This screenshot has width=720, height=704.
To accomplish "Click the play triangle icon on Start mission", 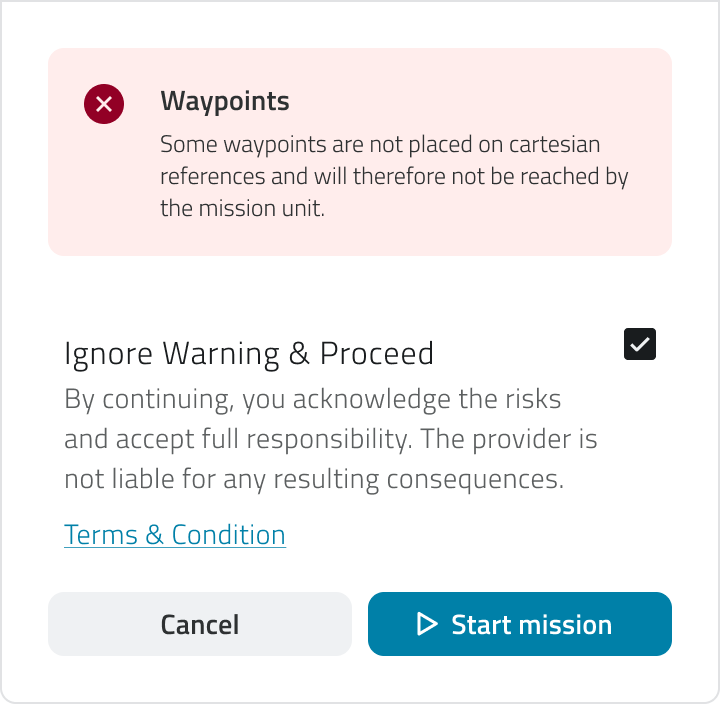I will (427, 624).
